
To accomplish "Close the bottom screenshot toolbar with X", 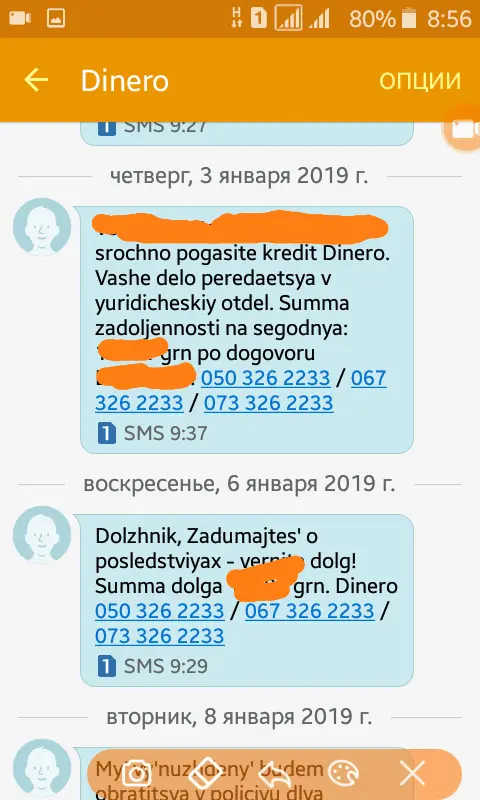I will (x=412, y=774).
